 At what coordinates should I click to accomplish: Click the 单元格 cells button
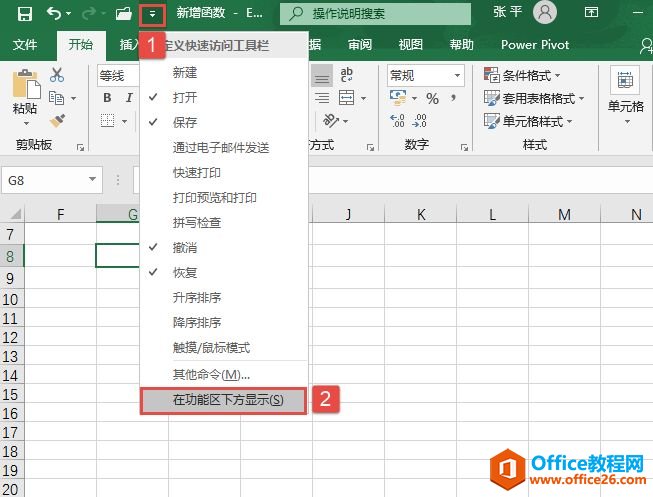[x=626, y=96]
